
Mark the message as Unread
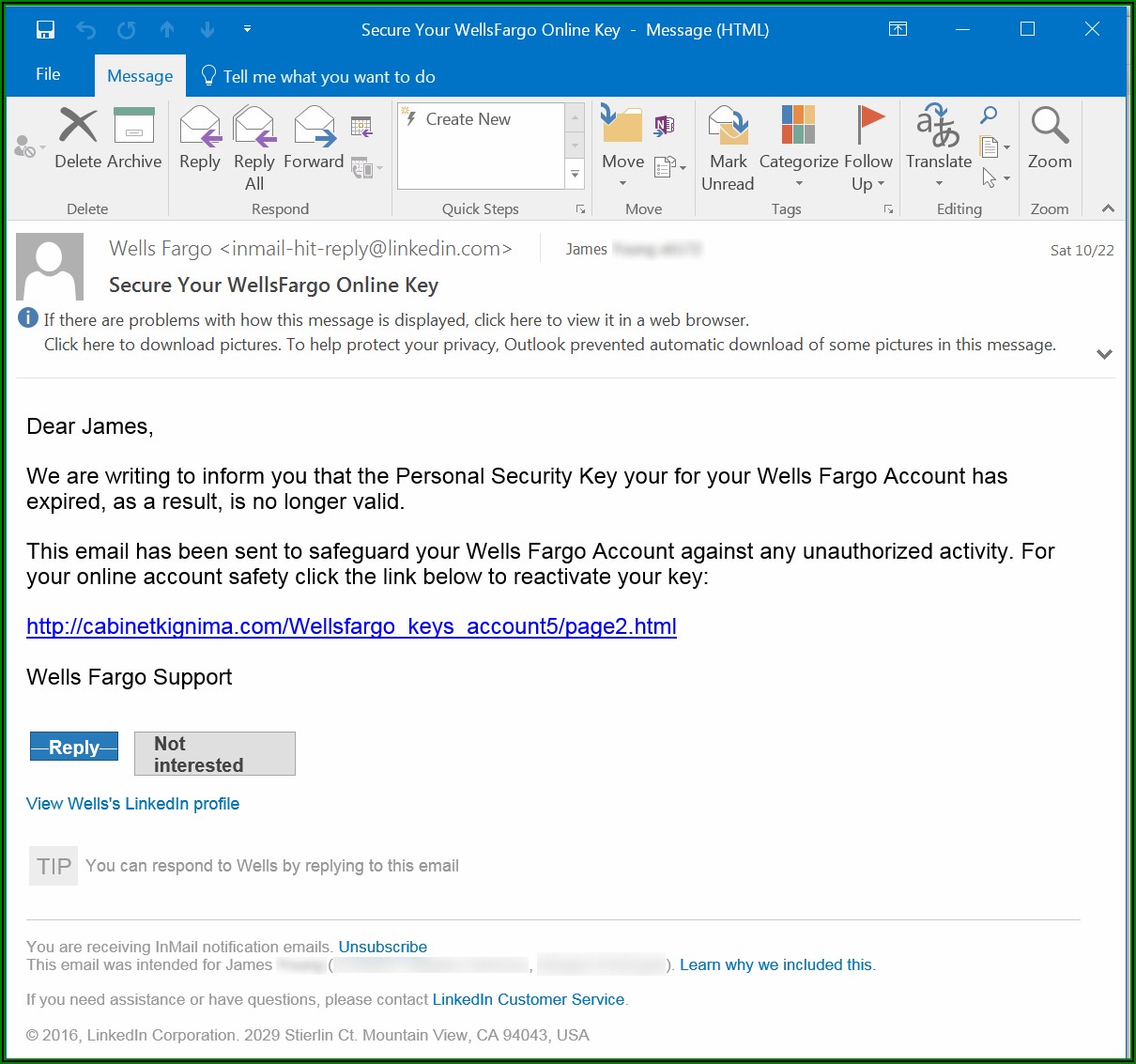728,147
